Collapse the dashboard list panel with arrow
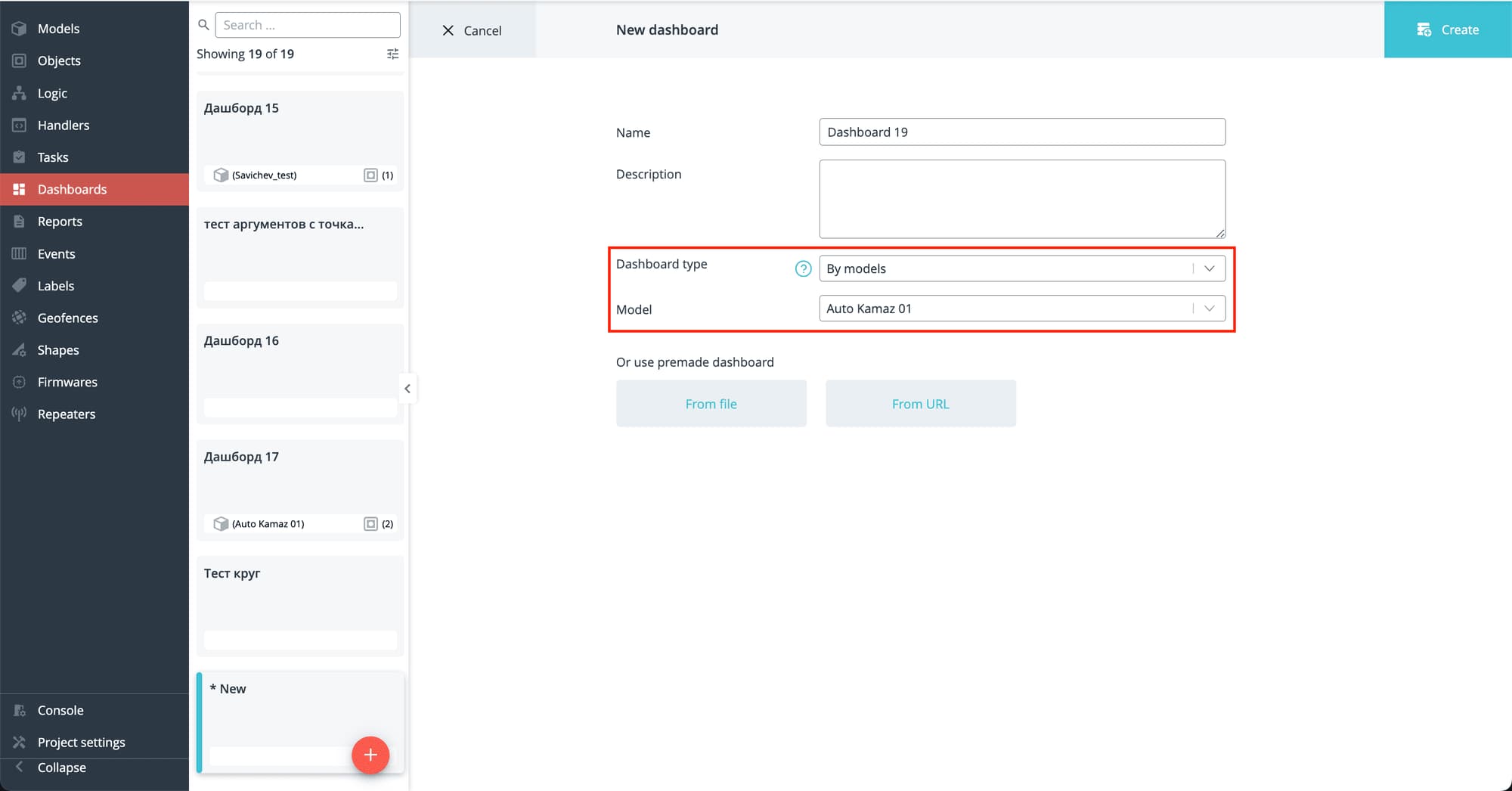 tap(407, 389)
